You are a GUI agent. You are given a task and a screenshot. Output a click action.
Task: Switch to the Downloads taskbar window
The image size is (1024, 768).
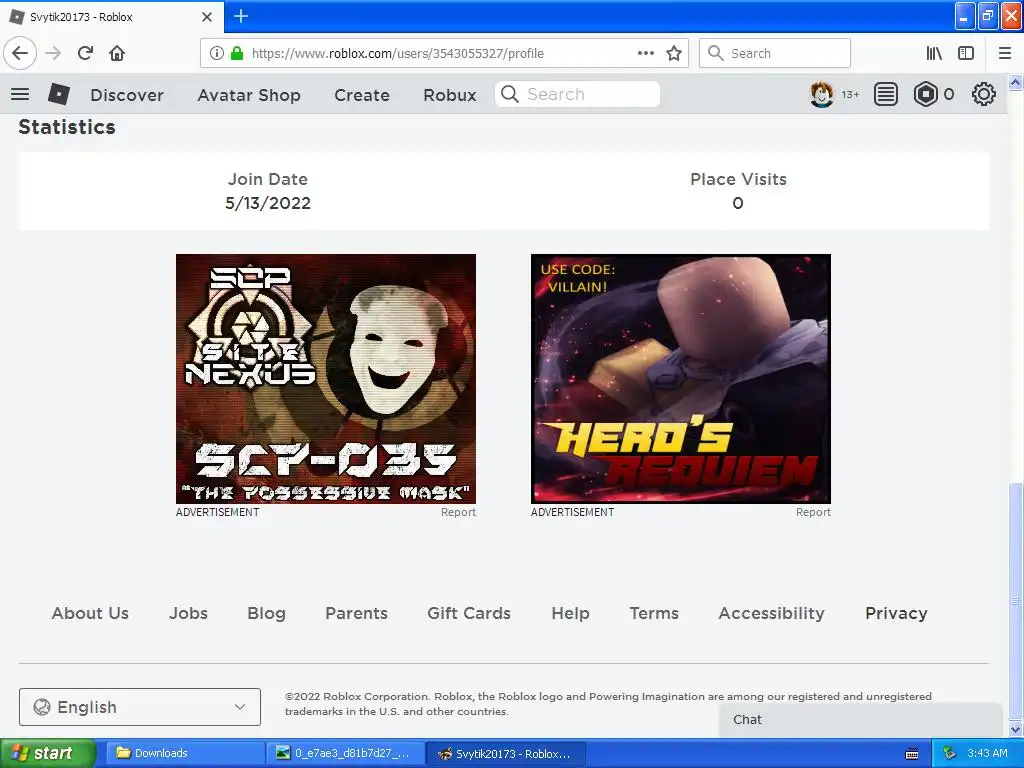point(185,754)
